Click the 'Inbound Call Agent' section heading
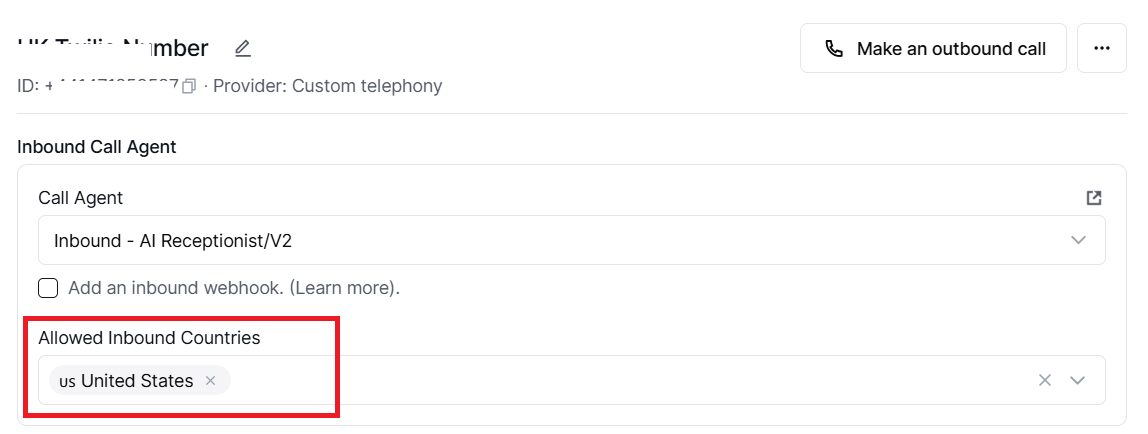 [97, 147]
